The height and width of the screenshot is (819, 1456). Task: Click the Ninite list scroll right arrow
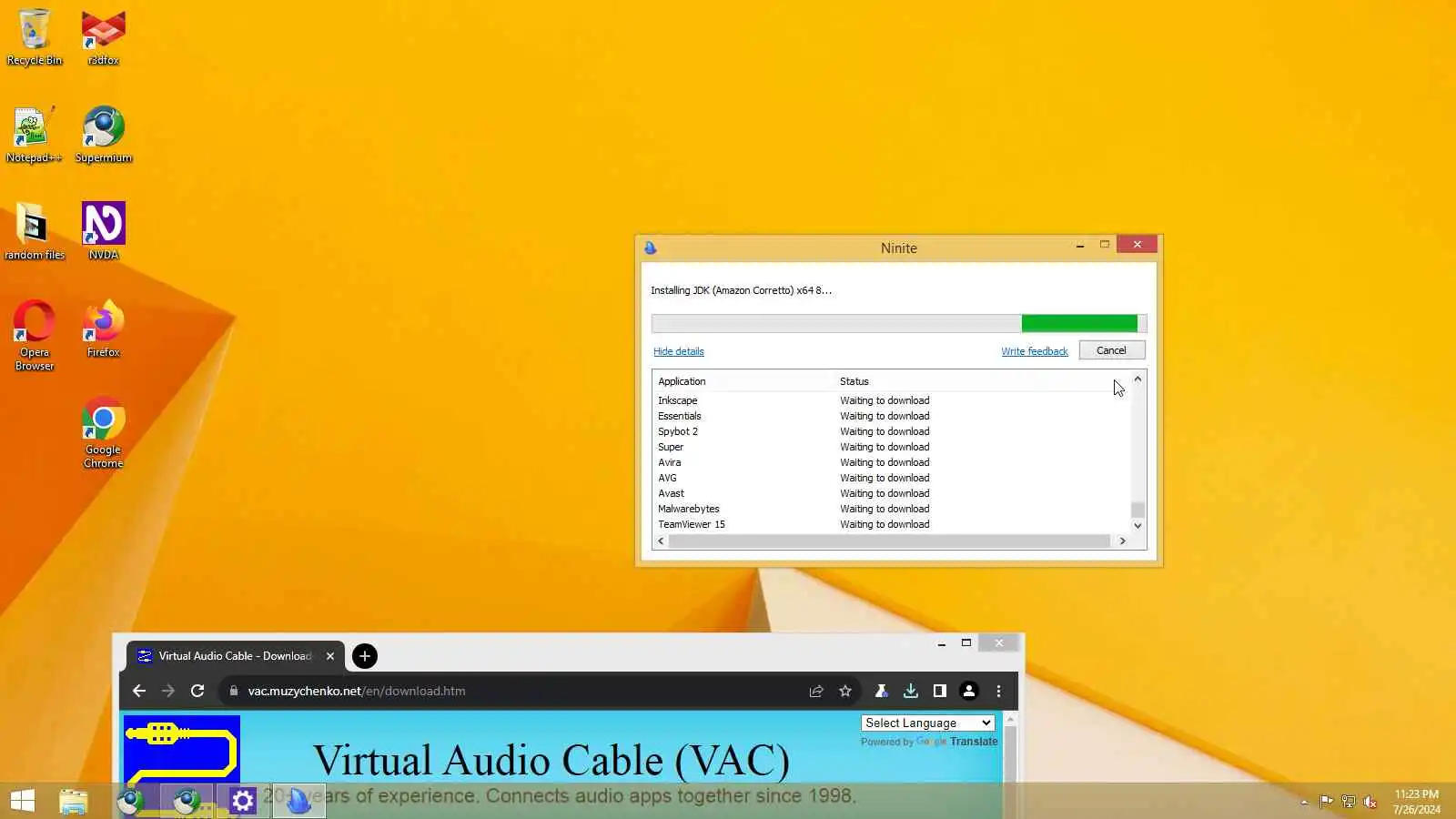(x=1122, y=541)
